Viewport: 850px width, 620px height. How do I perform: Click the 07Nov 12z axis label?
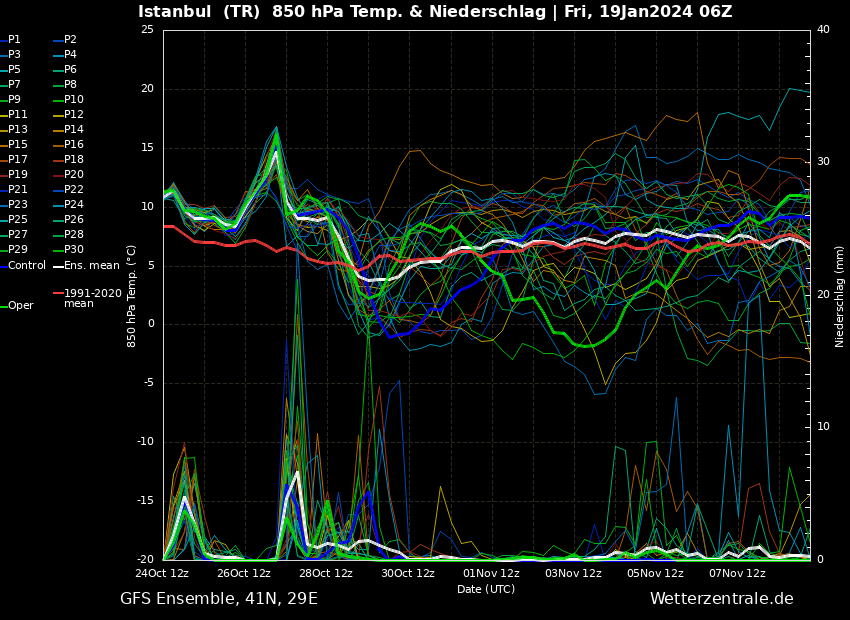[x=737, y=574]
